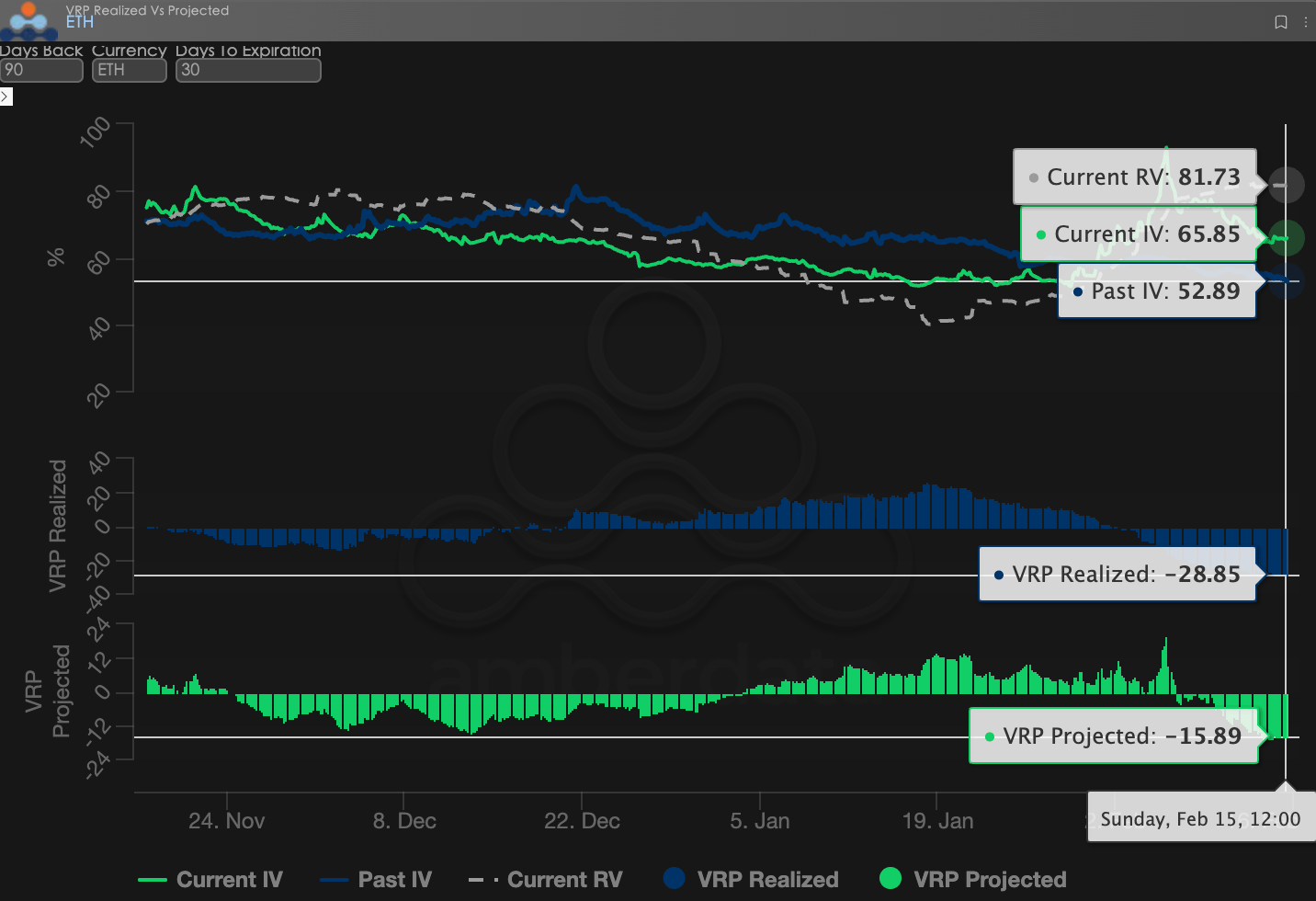This screenshot has width=1316, height=901.
Task: Toggle VRP Projected legend circle
Action: pyautogui.click(x=891, y=879)
